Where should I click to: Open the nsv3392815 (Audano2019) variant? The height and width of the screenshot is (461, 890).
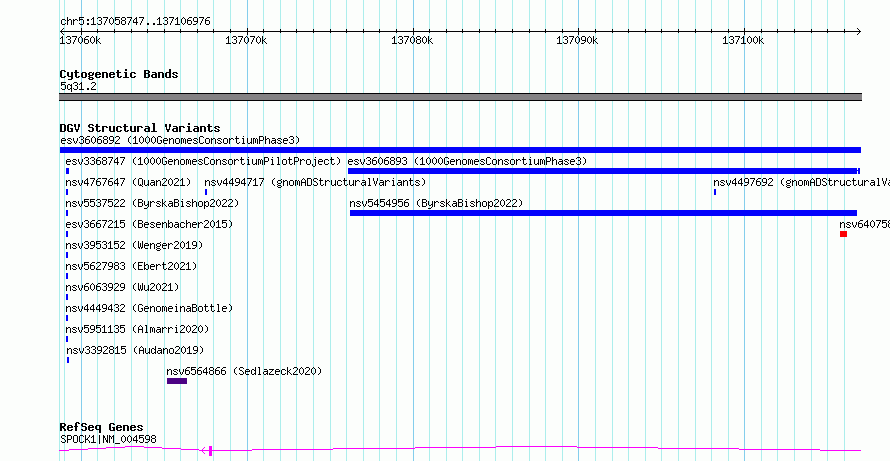135,350
